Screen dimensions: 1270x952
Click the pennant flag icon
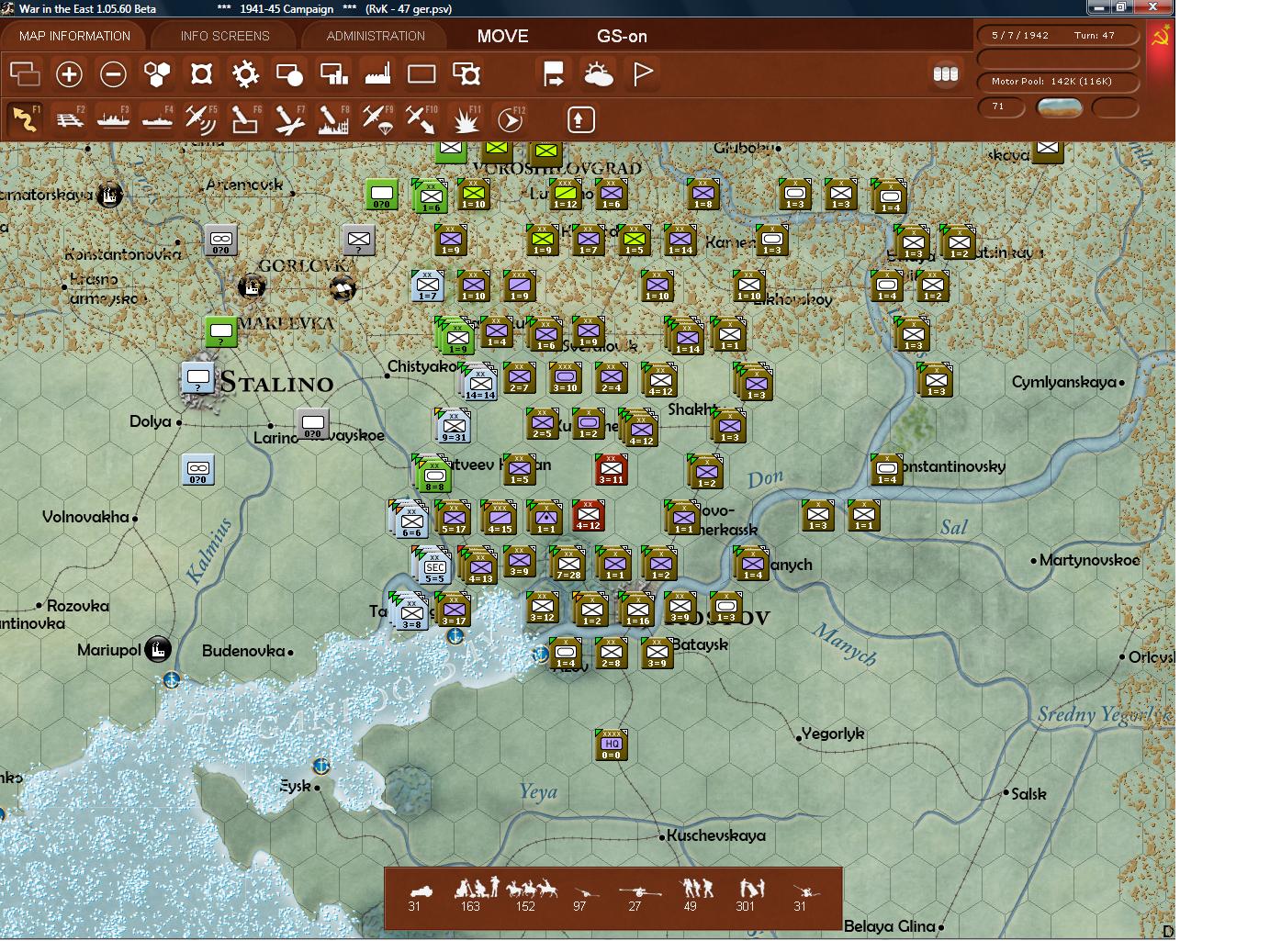[642, 73]
